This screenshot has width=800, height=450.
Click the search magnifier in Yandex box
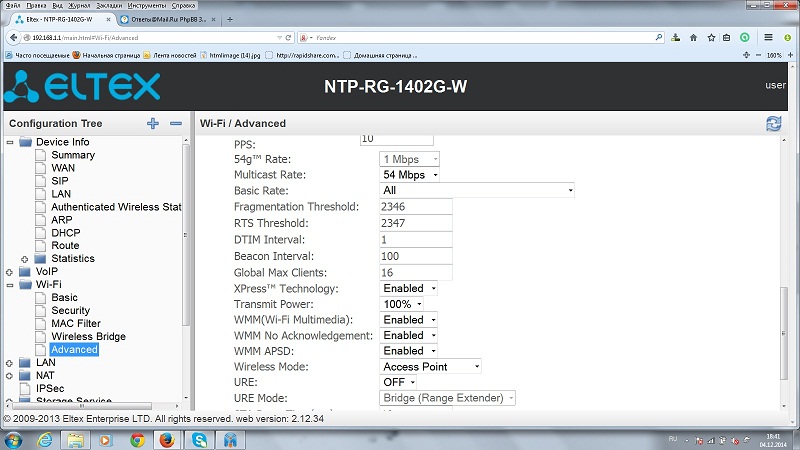coord(659,37)
